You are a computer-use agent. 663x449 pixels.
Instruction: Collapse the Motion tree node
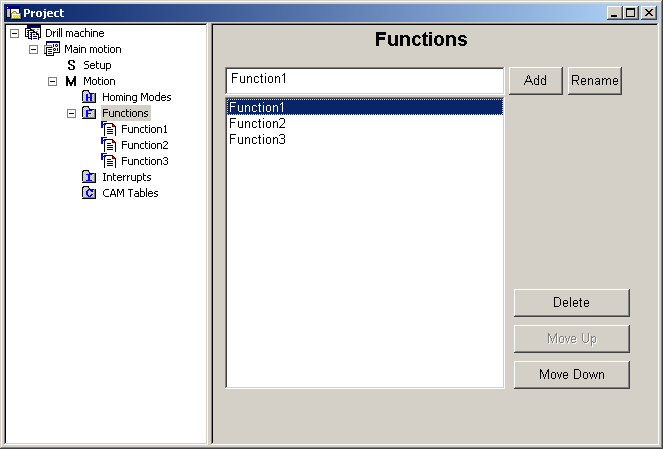[x=52, y=82]
